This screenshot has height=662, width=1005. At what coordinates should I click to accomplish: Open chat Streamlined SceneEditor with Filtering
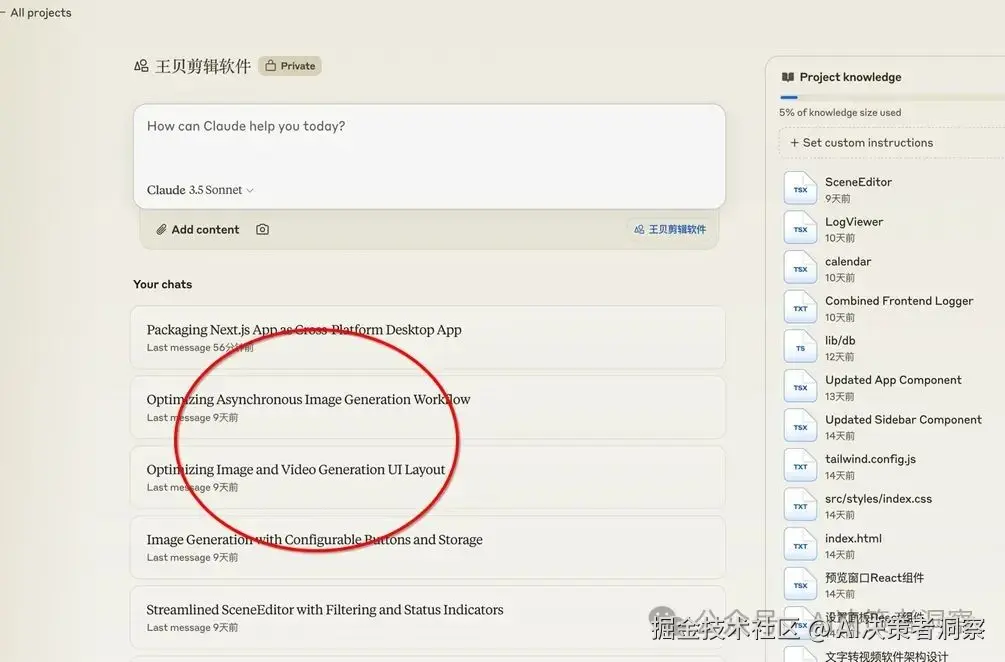(428, 617)
